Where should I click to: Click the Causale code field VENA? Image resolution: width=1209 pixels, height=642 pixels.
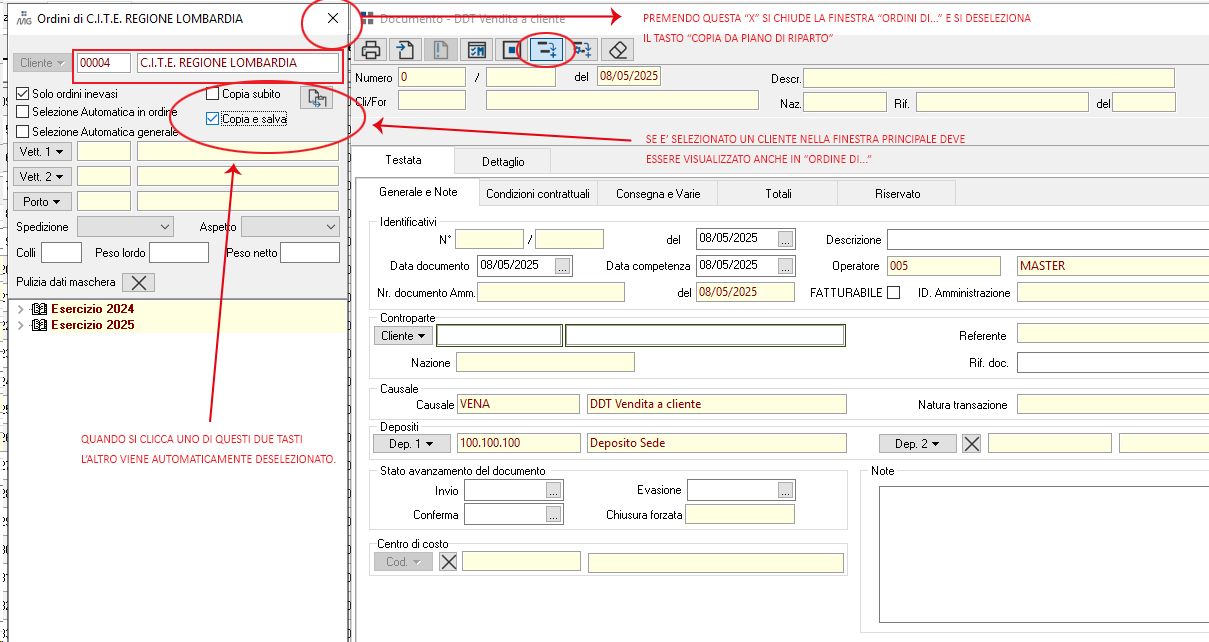[518, 404]
